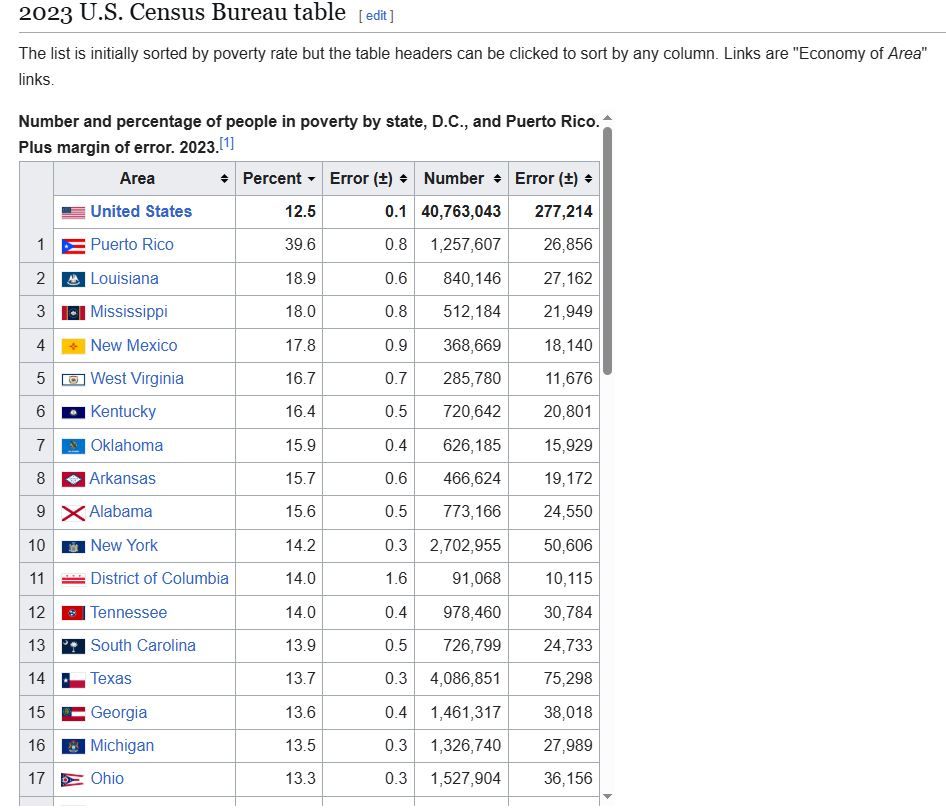Viewport: 946px width, 812px height.
Task: Select the 4,086,851 cell for Texas
Action: 462,679
